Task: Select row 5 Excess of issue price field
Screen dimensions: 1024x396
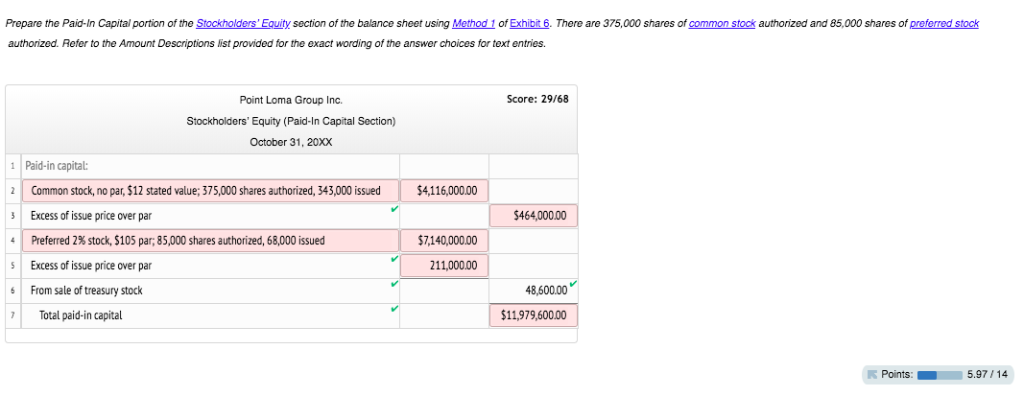Action: pyautogui.click(x=210, y=265)
